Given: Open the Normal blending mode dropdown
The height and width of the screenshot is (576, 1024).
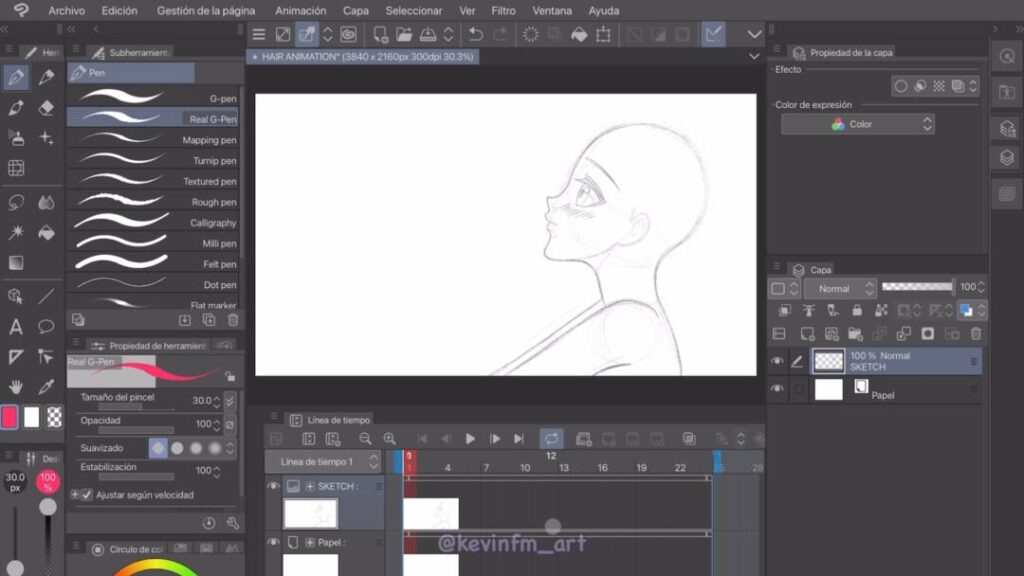Looking at the screenshot, I should (839, 289).
